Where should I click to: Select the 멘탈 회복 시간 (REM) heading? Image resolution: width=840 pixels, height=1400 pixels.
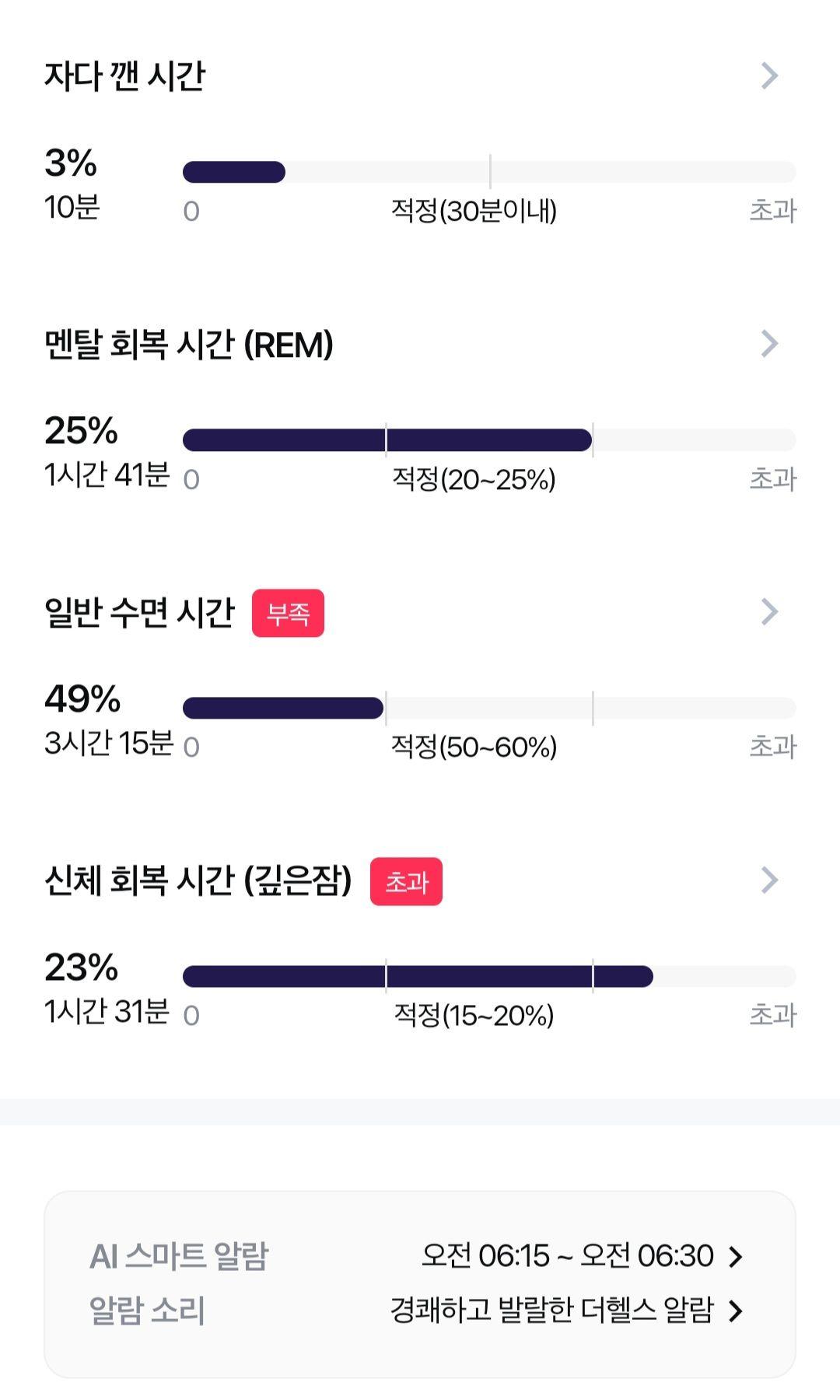pyautogui.click(x=189, y=344)
